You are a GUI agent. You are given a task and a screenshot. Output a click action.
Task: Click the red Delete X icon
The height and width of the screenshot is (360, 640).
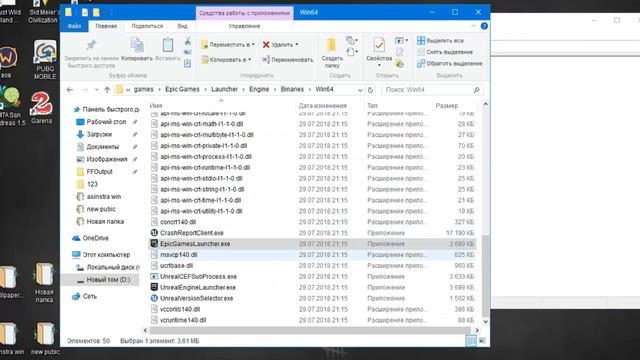(266, 44)
